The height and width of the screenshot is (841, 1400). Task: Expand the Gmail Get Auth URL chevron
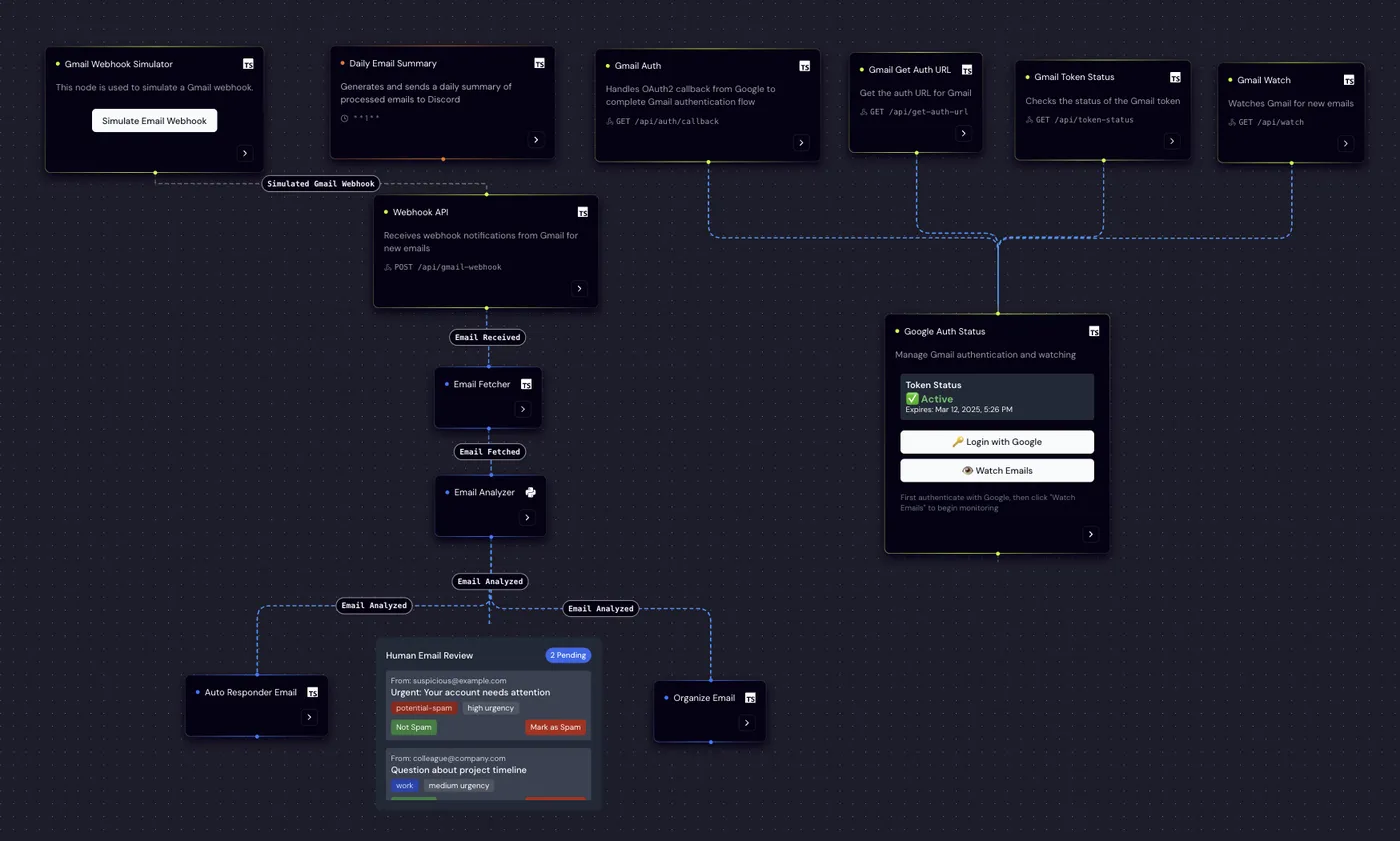(964, 133)
